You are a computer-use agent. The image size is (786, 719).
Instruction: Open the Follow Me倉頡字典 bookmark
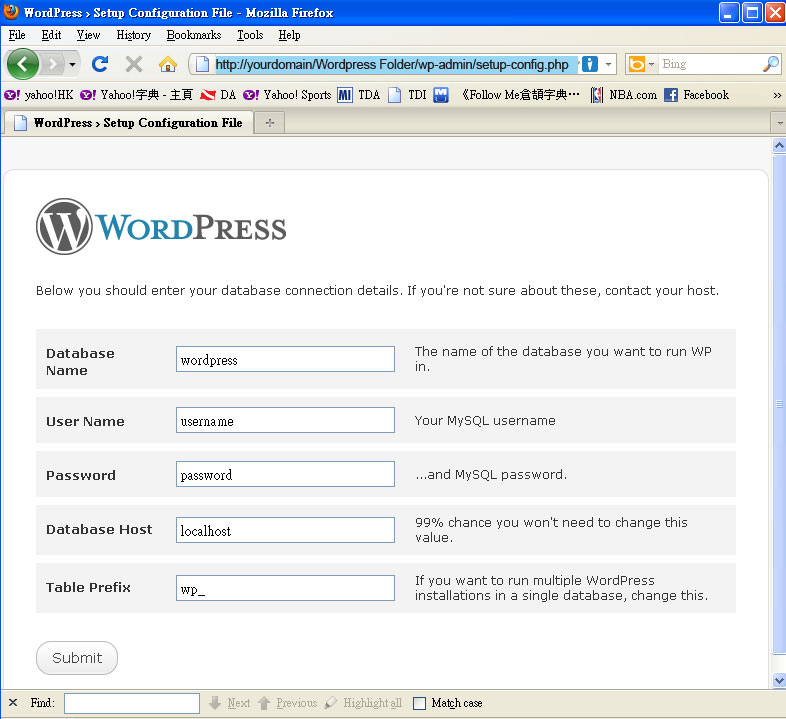point(506,95)
